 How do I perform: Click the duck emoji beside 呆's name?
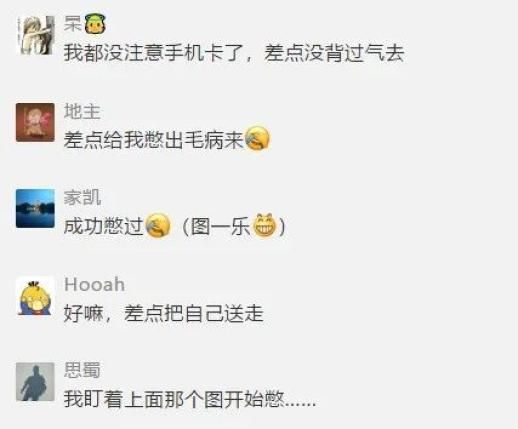(x=95, y=24)
